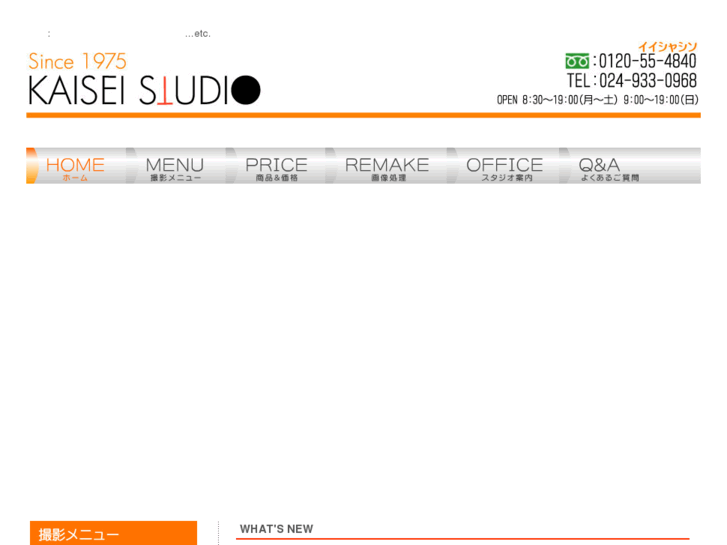Click the WHAT'S NEW section heading
The height and width of the screenshot is (545, 727).
(x=276, y=529)
